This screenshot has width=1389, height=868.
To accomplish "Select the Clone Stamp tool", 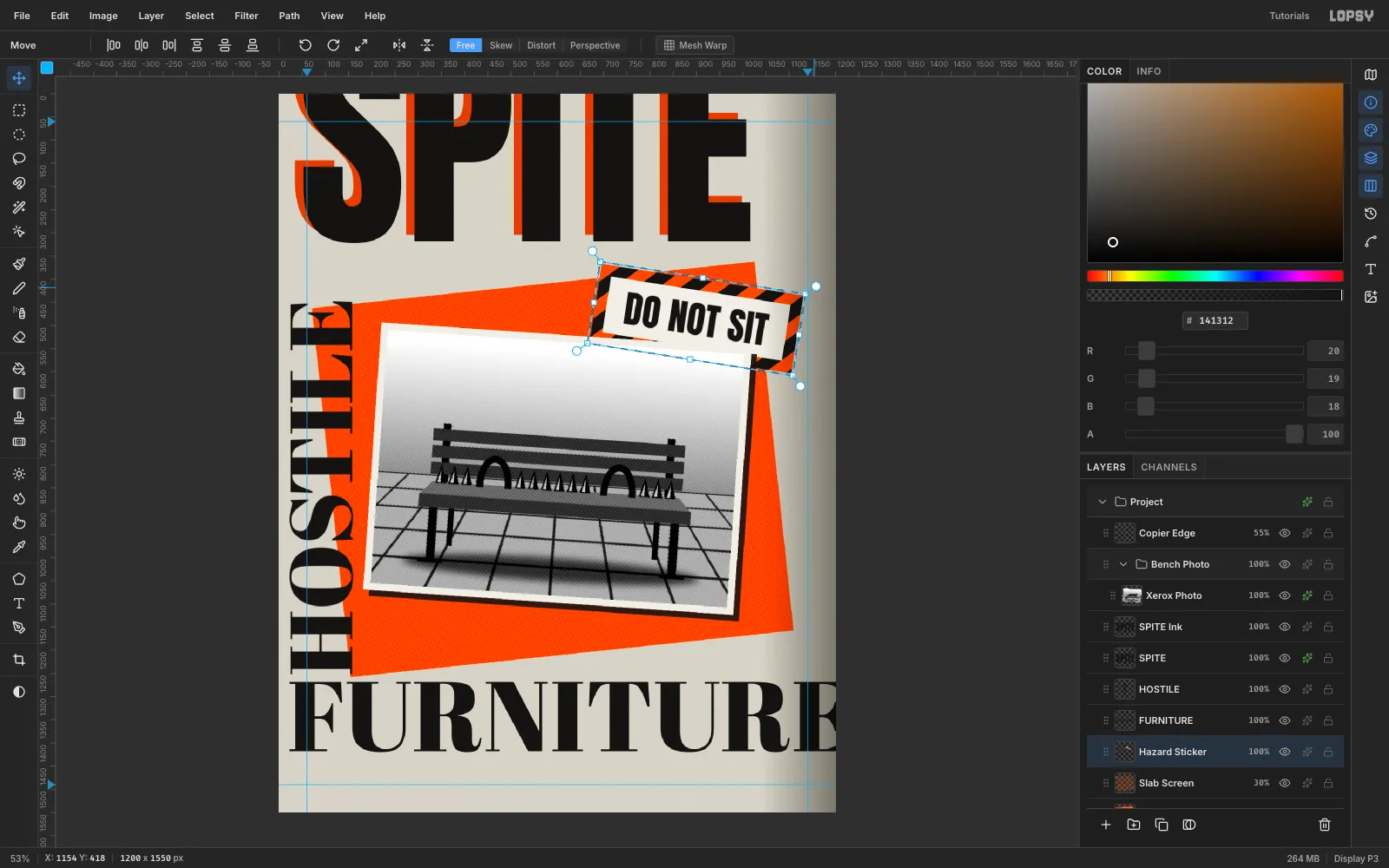I will coord(19,418).
